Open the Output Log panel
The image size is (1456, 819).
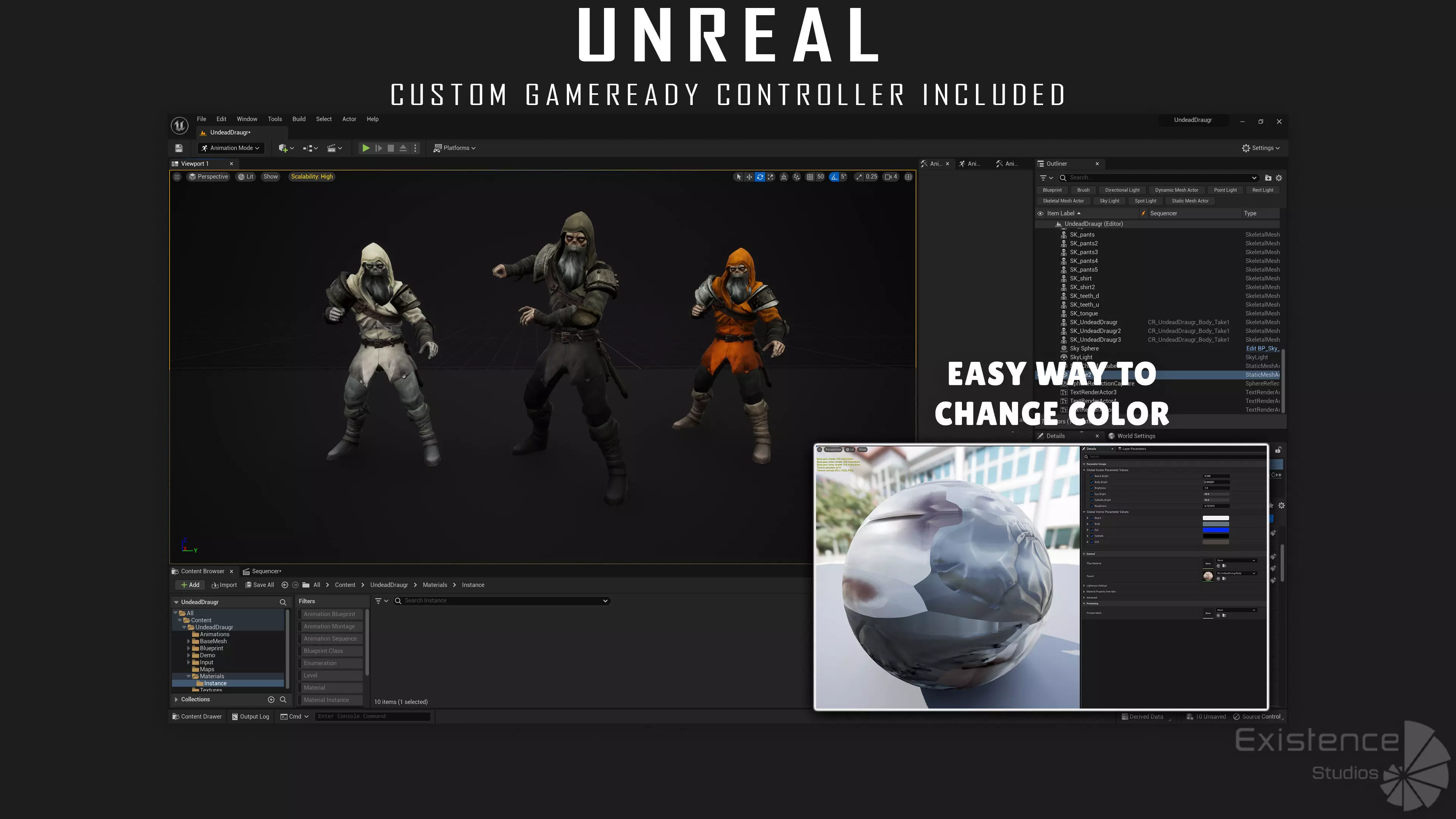250,717
